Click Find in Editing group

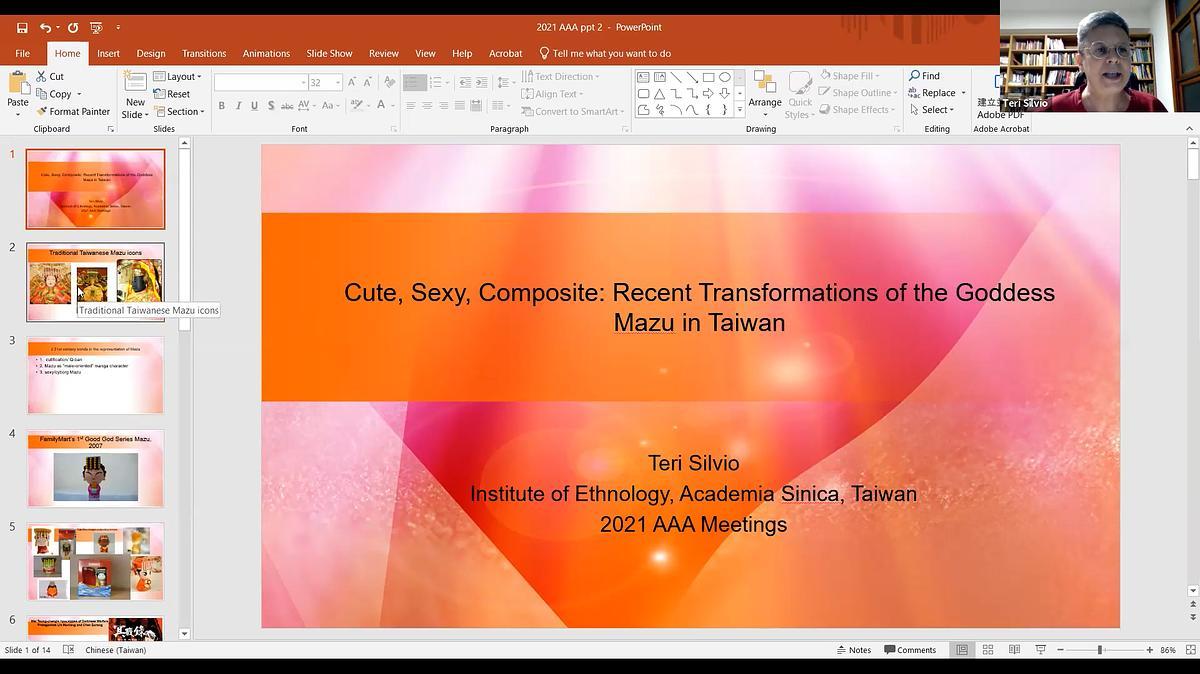pos(924,76)
